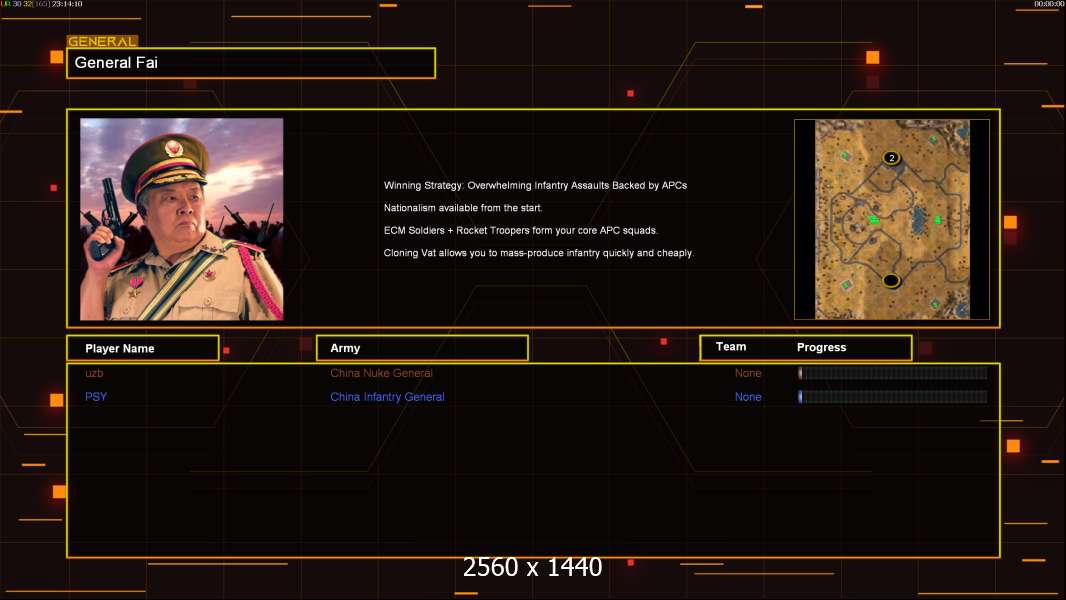Click the Team column header label
This screenshot has height=600, width=1066.
coord(731,347)
